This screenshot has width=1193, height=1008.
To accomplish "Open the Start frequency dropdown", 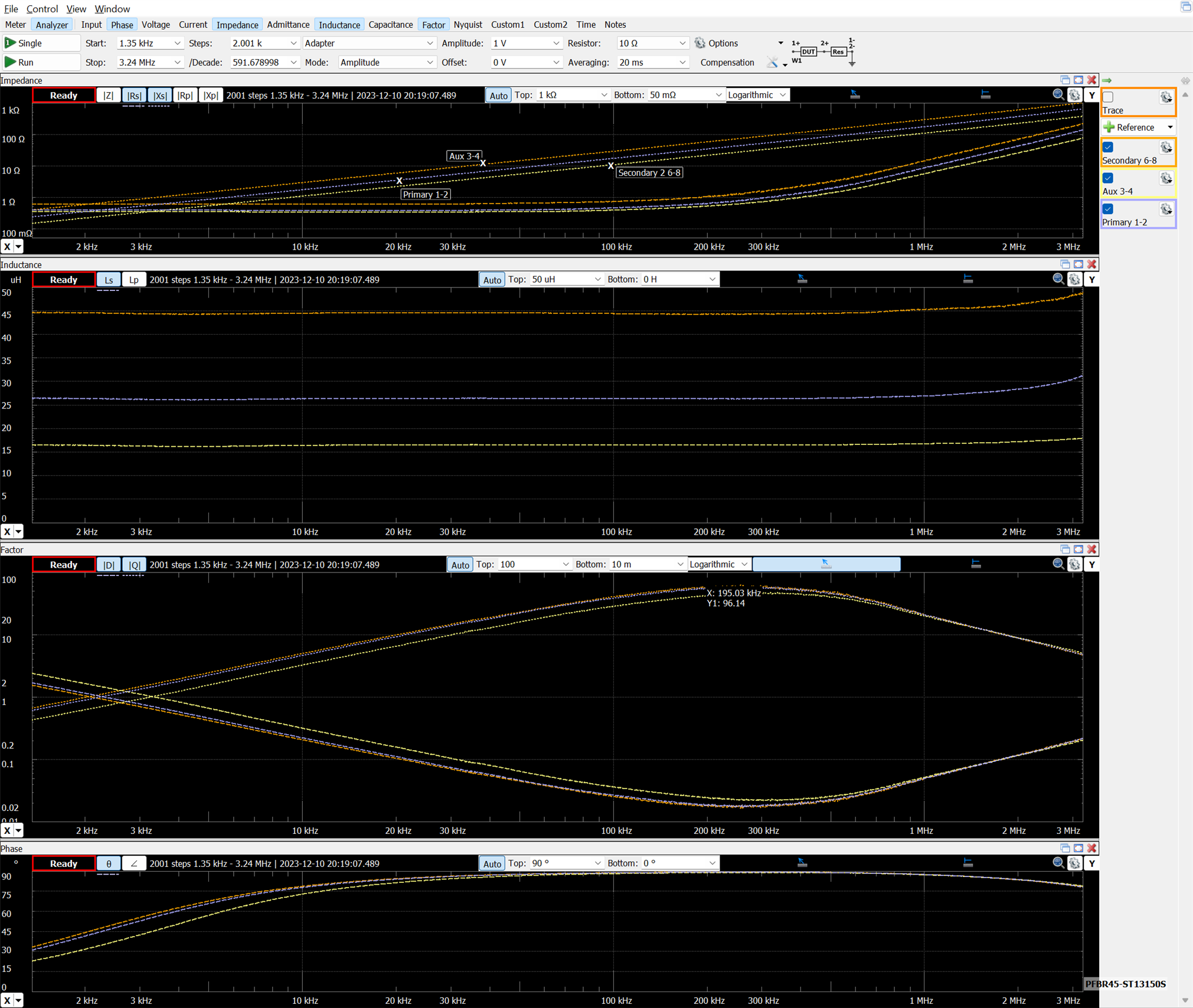I will click(177, 43).
